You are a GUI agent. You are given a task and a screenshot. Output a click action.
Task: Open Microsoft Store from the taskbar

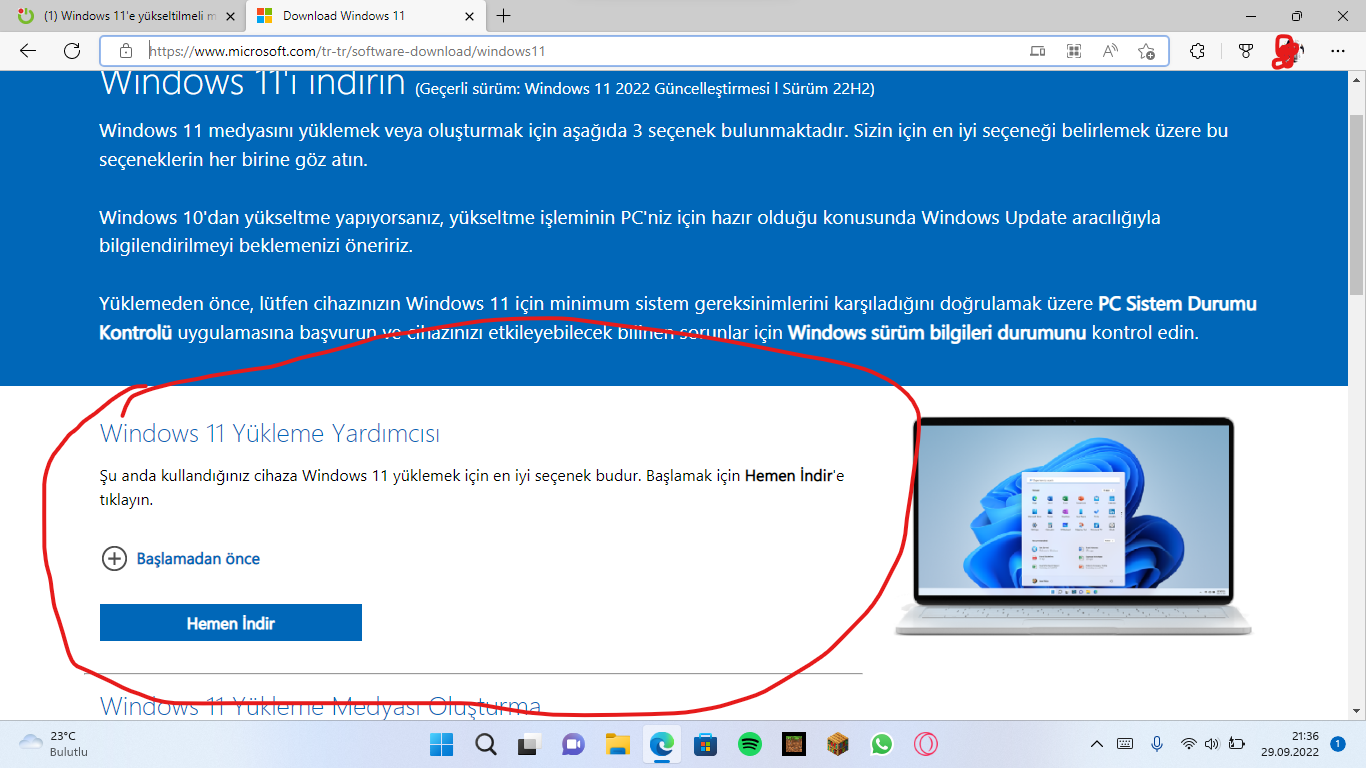[705, 744]
